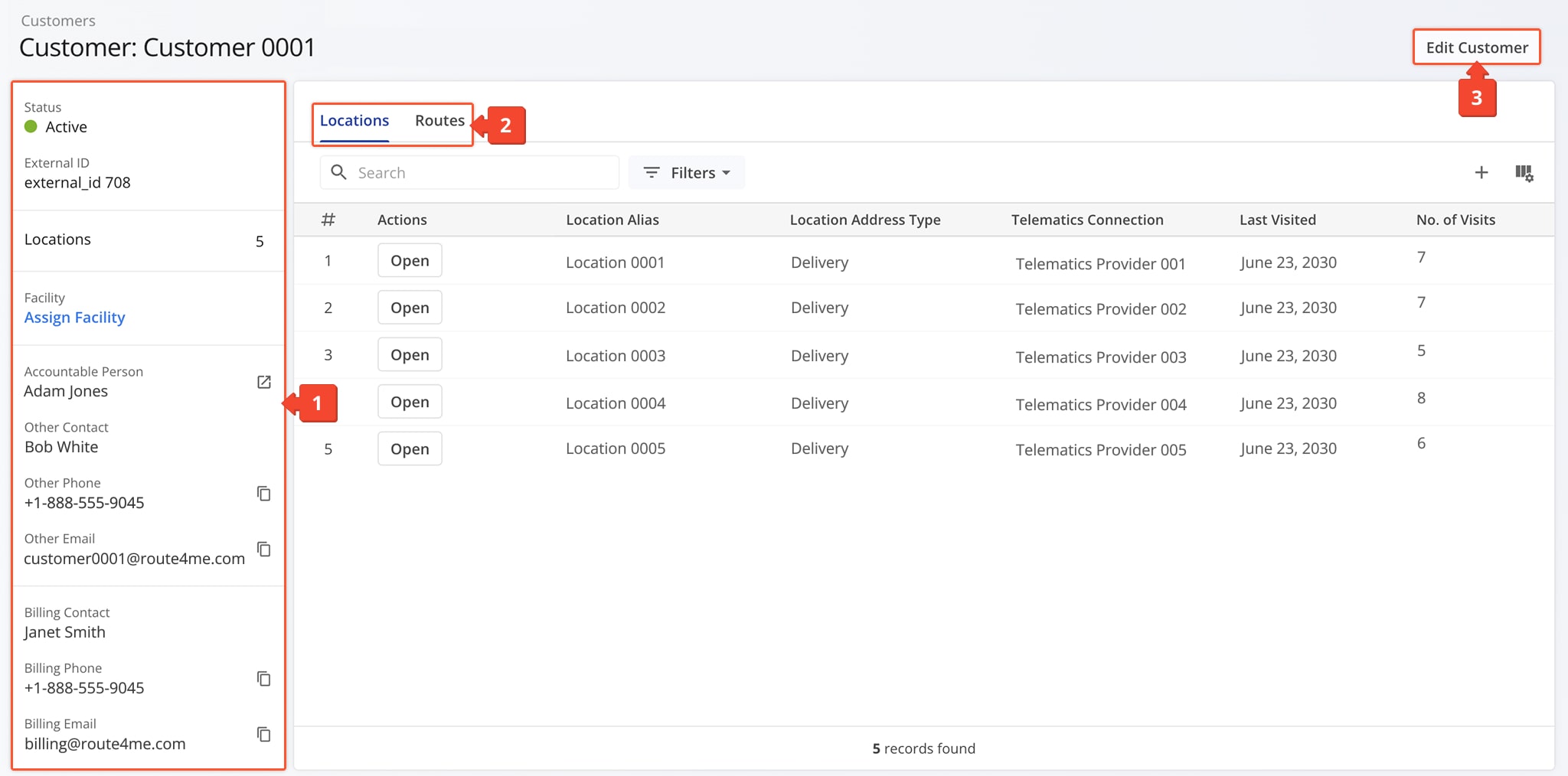Image resolution: width=1568 pixels, height=776 pixels.
Task: Click the search magnifier icon
Action: click(x=338, y=172)
